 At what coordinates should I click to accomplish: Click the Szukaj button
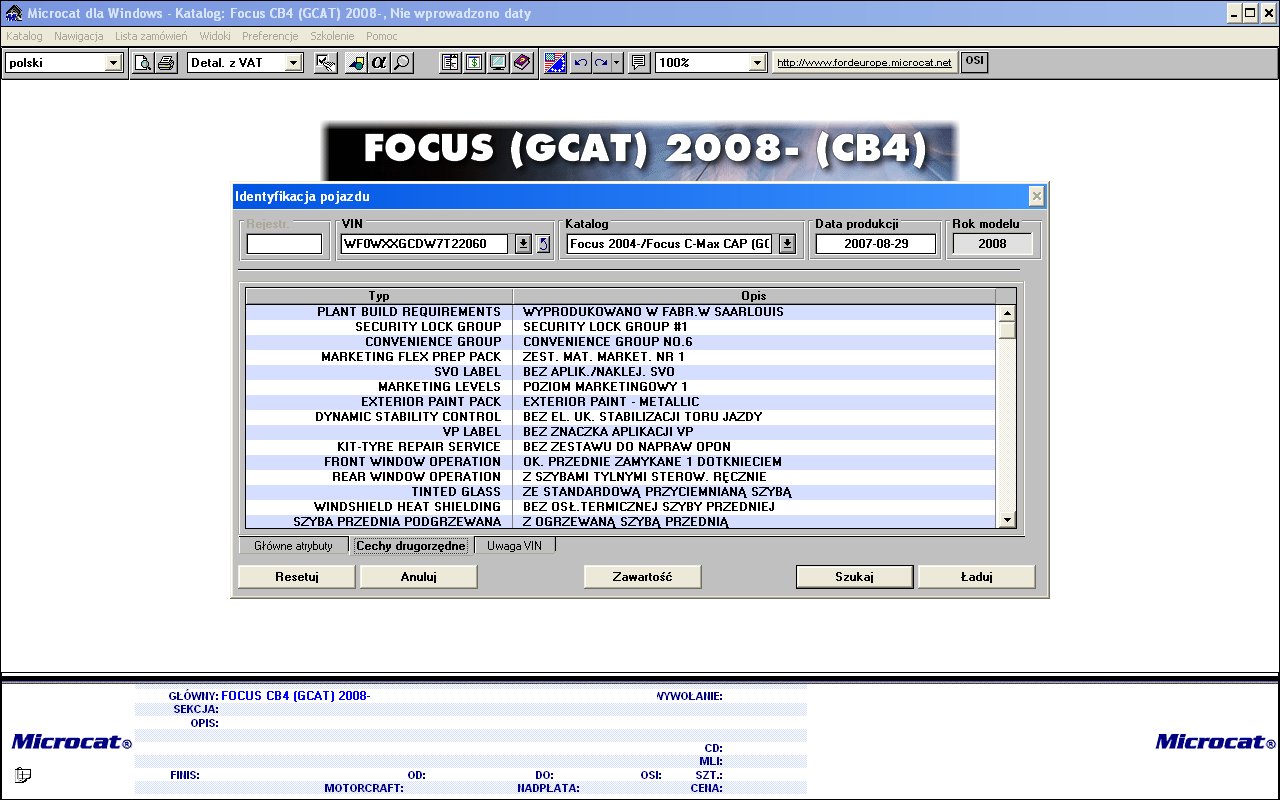[855, 577]
